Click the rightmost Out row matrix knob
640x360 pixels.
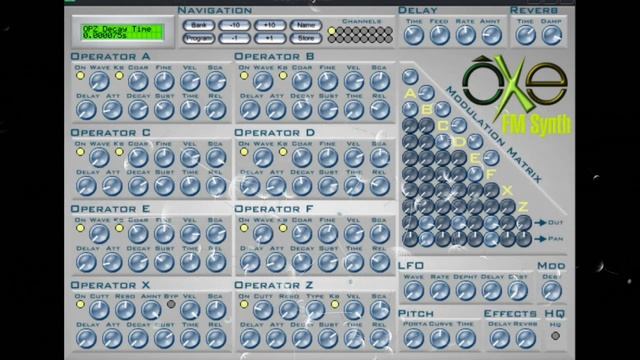(524, 223)
